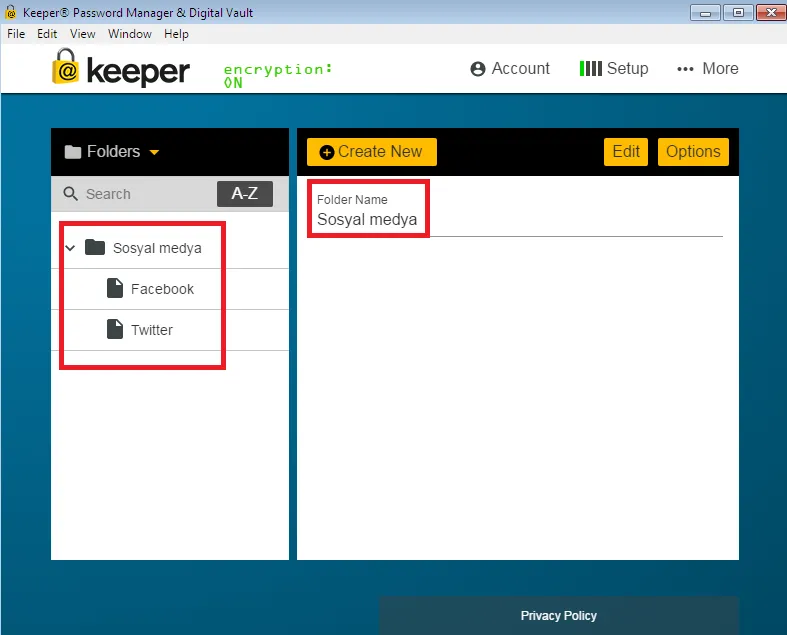Minimize the Keeper window
Screen dimensions: 787x635
[x=705, y=13]
